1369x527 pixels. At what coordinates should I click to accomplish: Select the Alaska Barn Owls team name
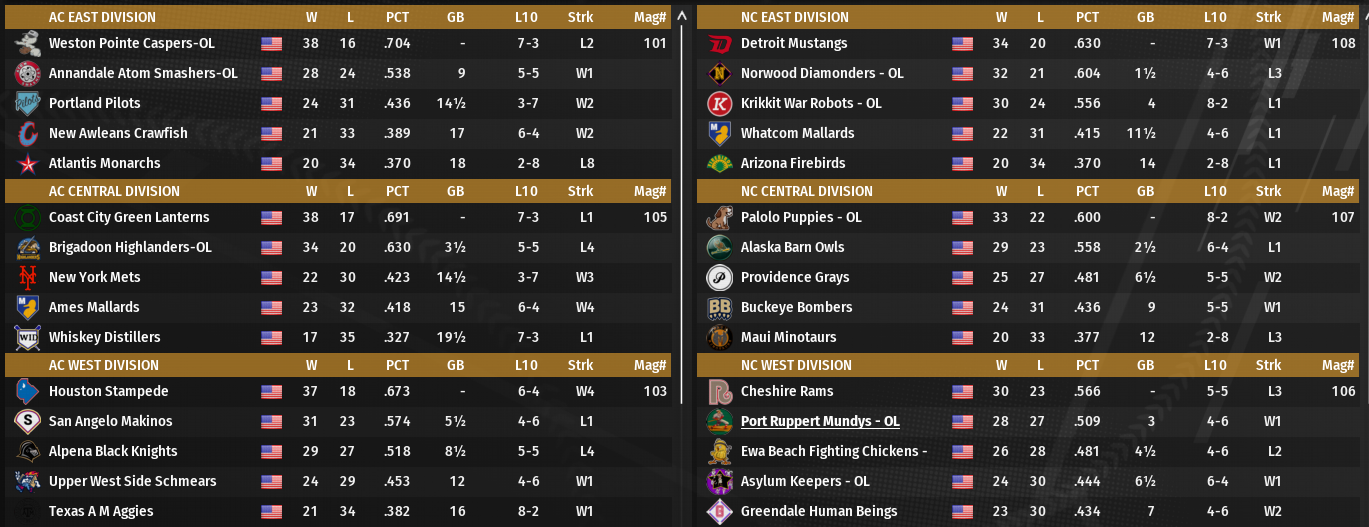point(792,247)
